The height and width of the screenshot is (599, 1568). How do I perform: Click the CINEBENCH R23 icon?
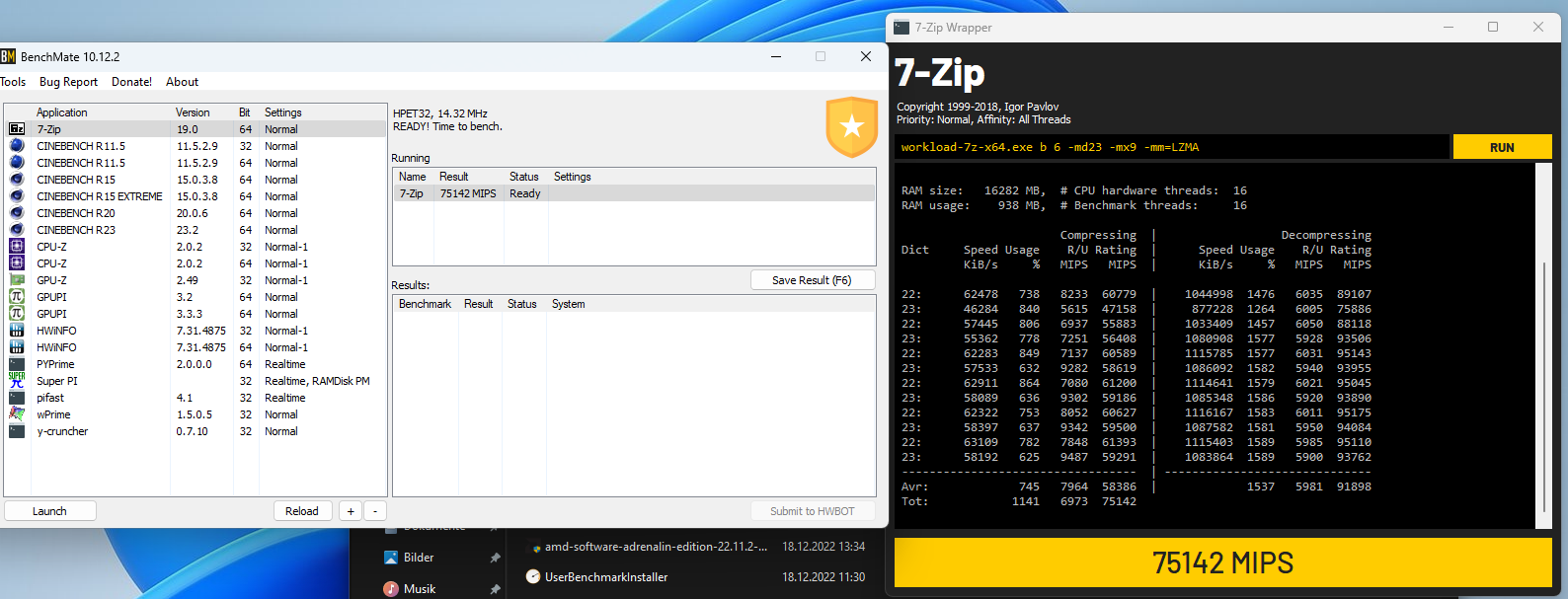coord(17,230)
